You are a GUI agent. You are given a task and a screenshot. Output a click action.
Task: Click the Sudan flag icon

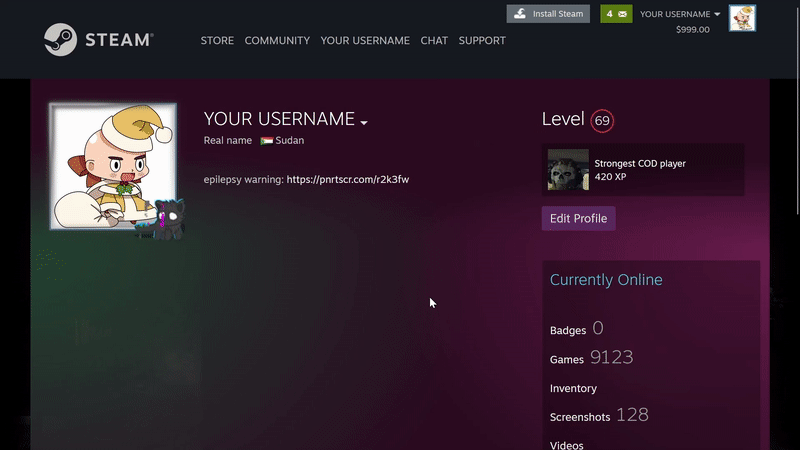[x=266, y=141]
